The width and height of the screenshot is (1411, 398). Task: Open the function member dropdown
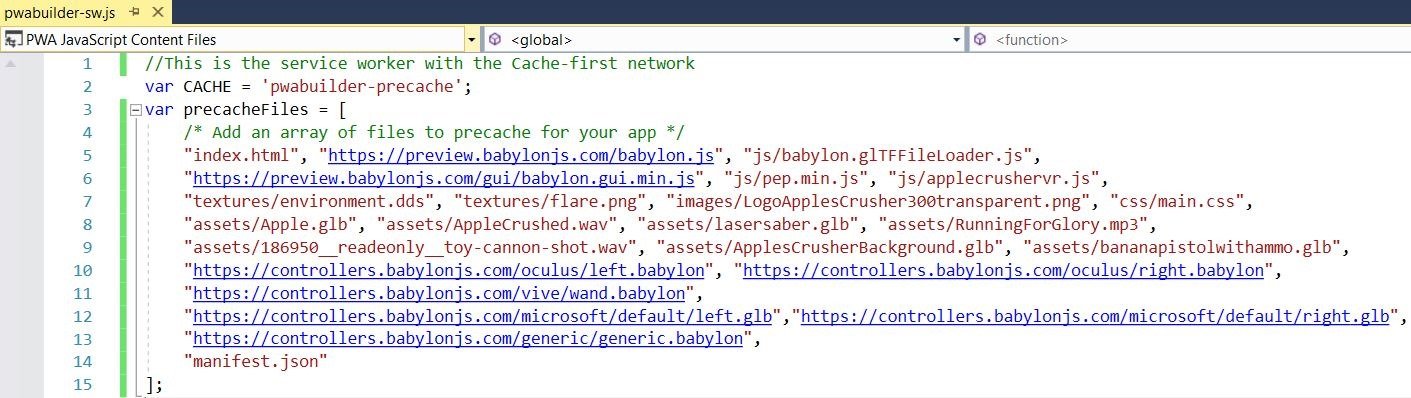(x=1190, y=40)
